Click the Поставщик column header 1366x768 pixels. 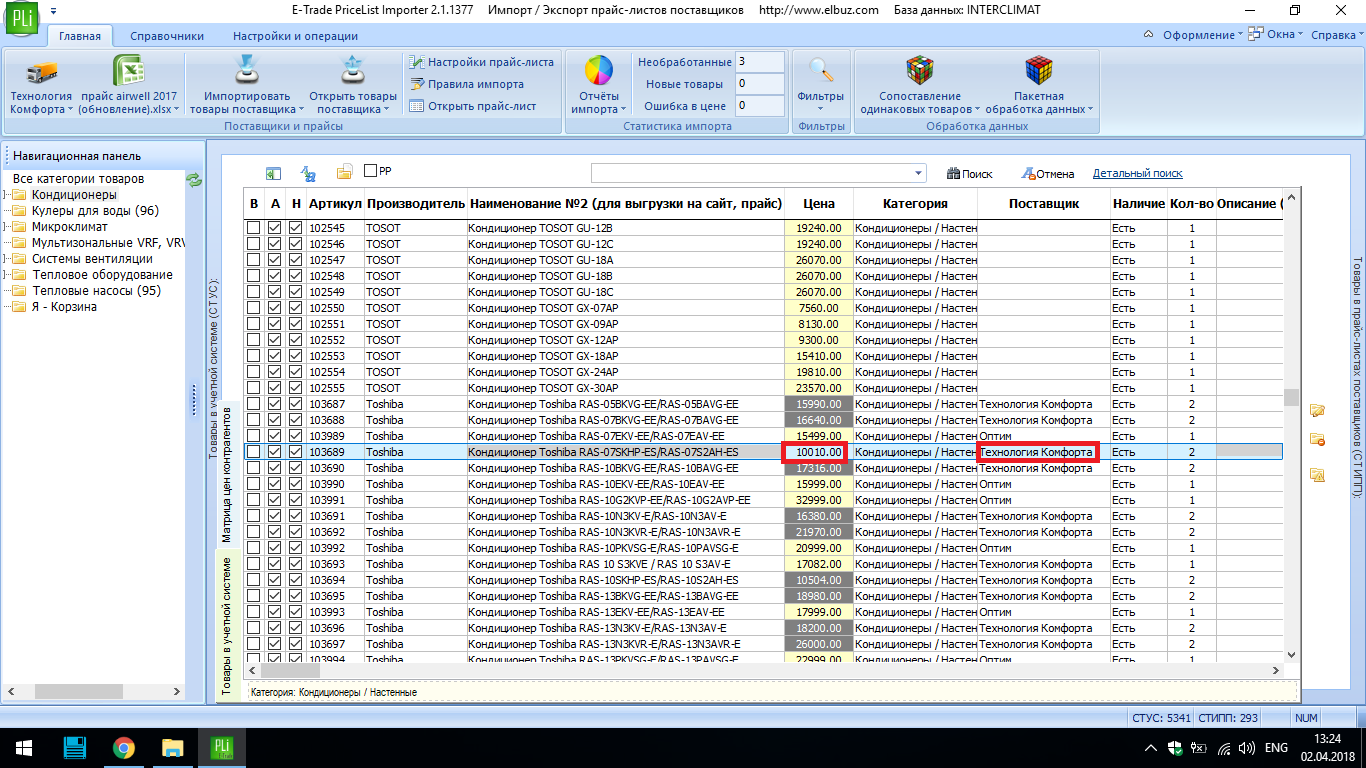pyautogui.click(x=1044, y=203)
